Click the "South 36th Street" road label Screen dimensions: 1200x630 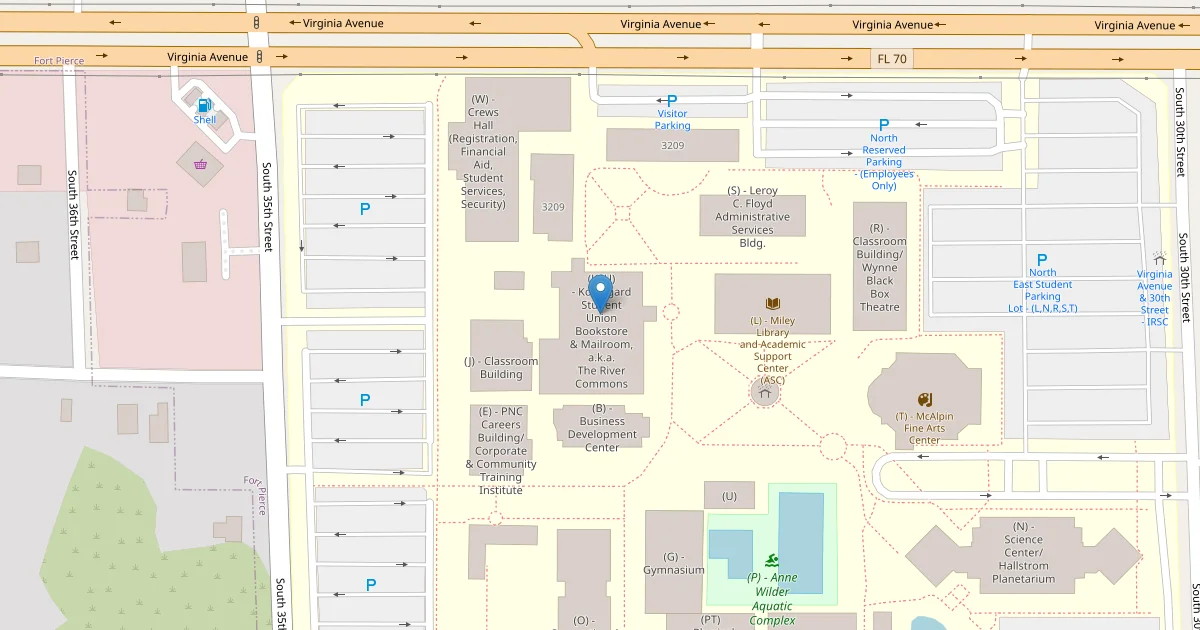[73, 215]
